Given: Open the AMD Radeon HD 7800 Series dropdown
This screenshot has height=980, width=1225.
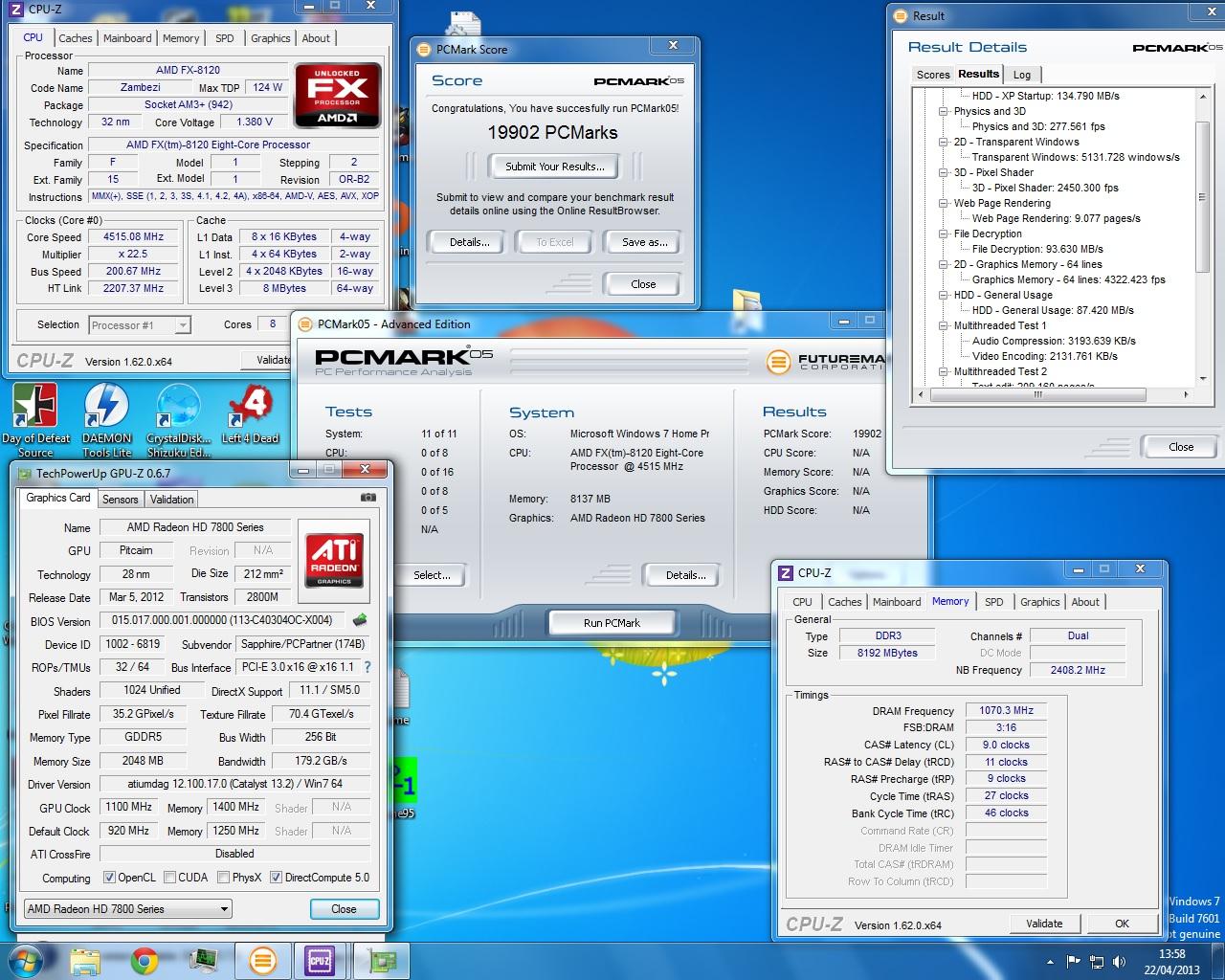Looking at the screenshot, I should coord(127,909).
